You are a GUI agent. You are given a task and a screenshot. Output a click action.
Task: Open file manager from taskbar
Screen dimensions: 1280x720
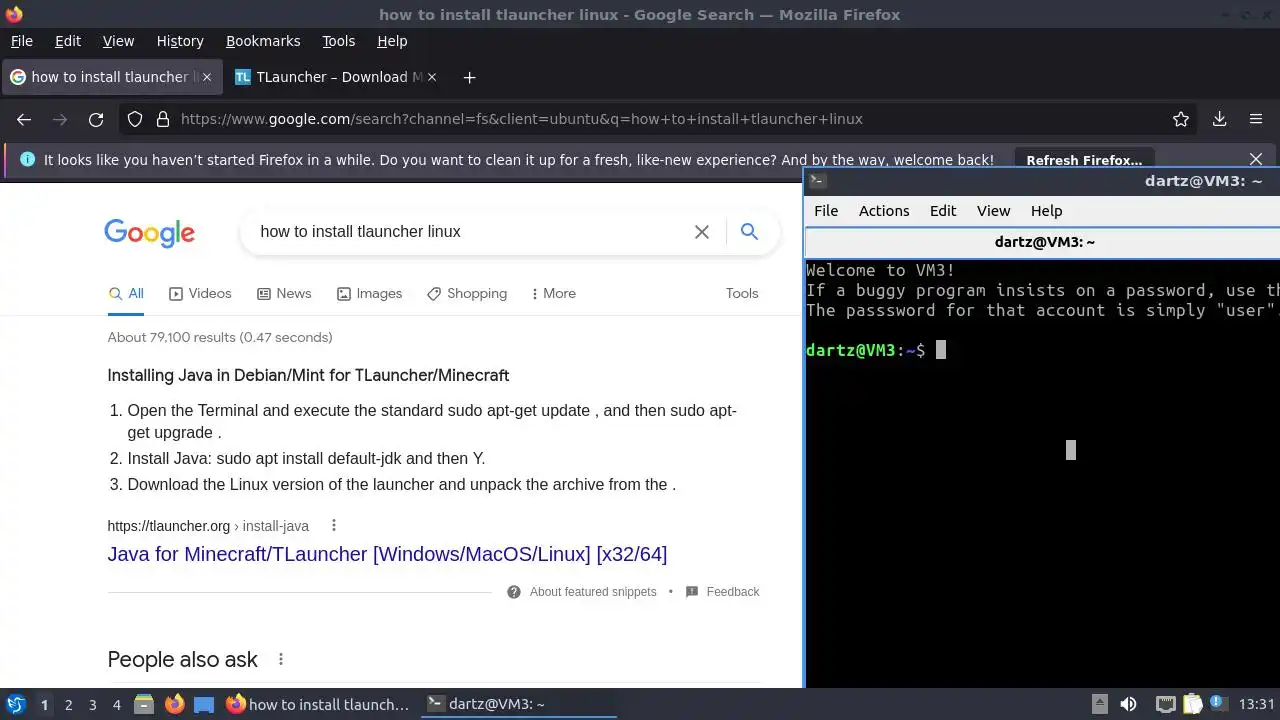pos(144,704)
